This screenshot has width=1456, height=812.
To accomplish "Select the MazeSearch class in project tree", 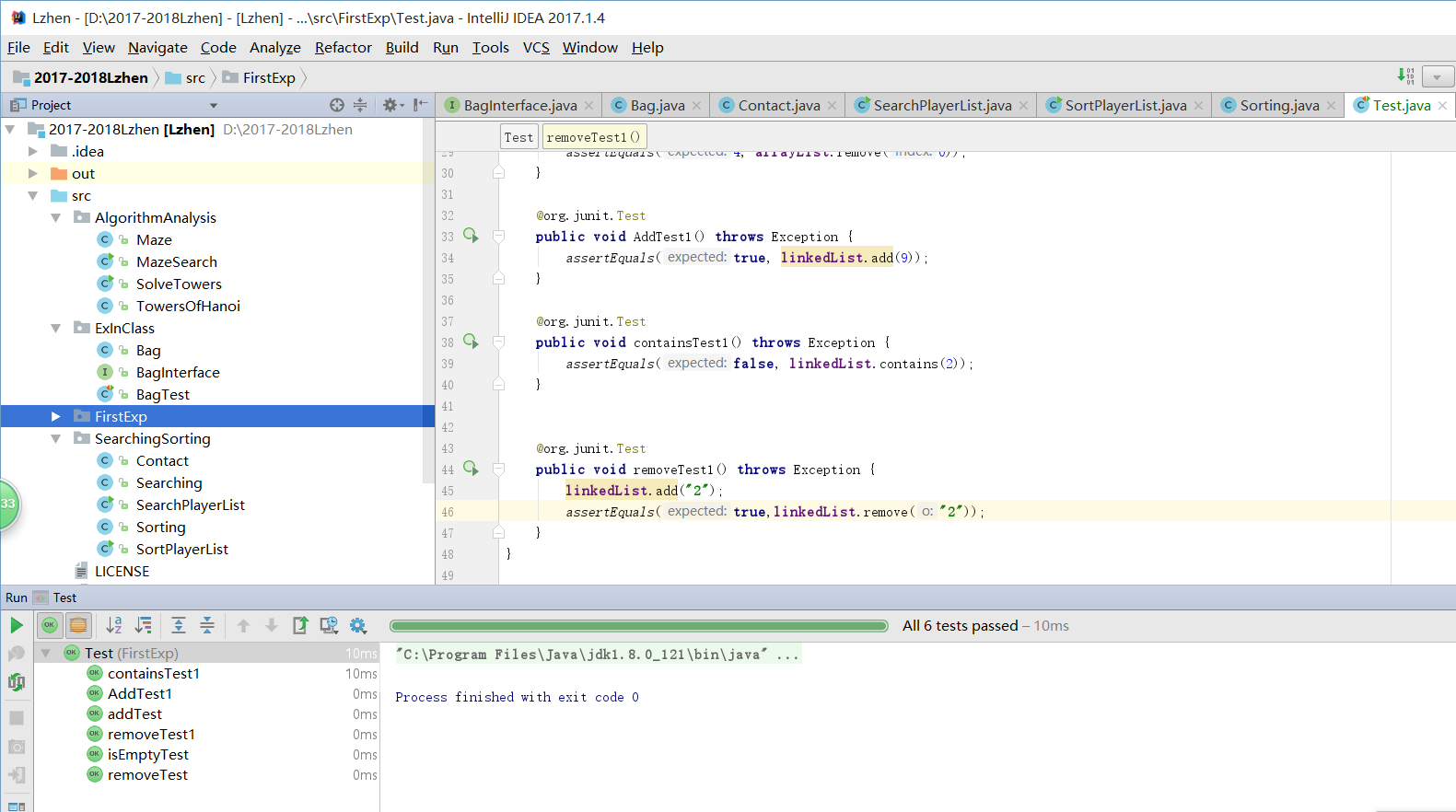I will [177, 261].
